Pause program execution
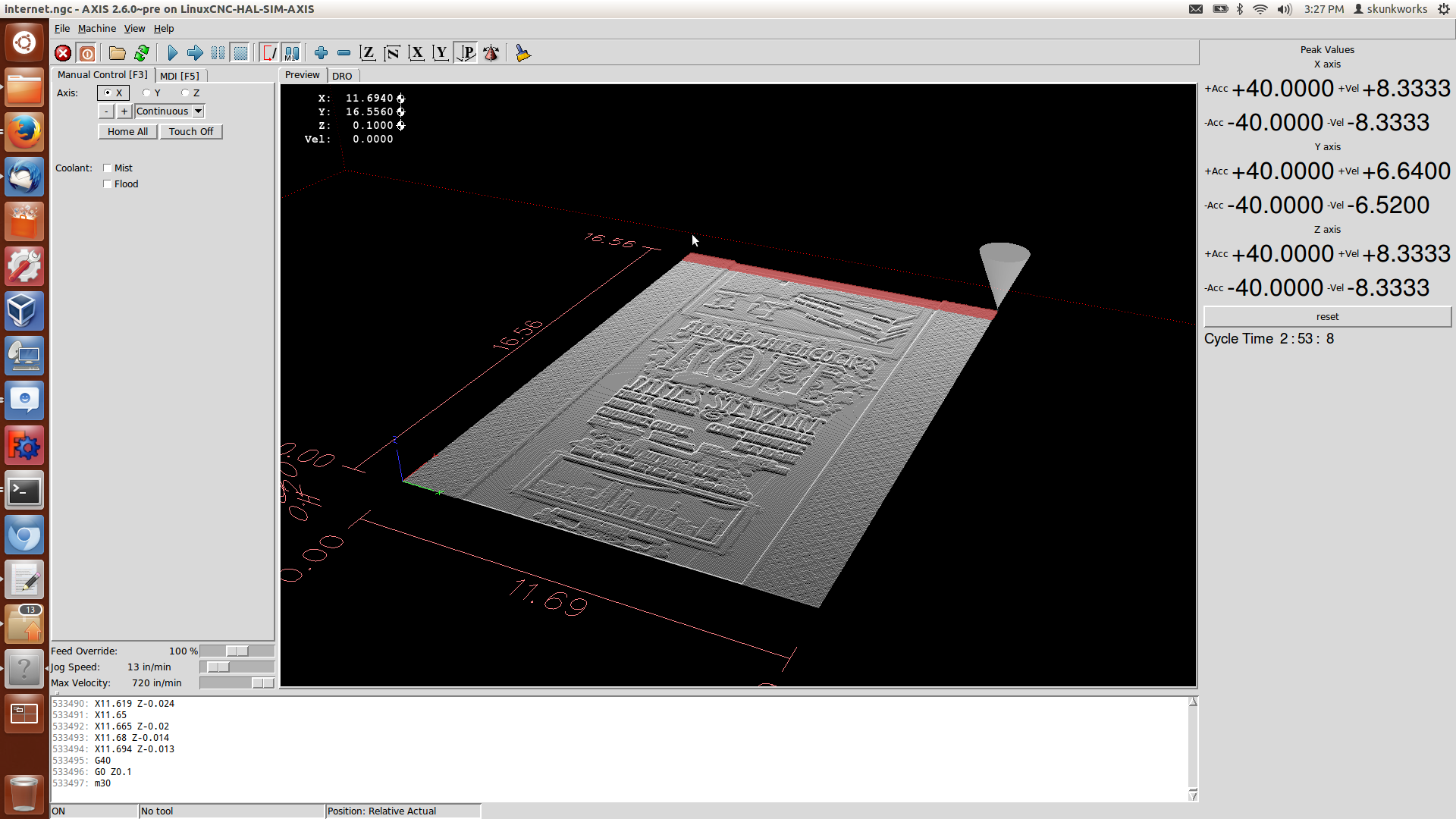This screenshot has height=819, width=1456. [x=218, y=53]
